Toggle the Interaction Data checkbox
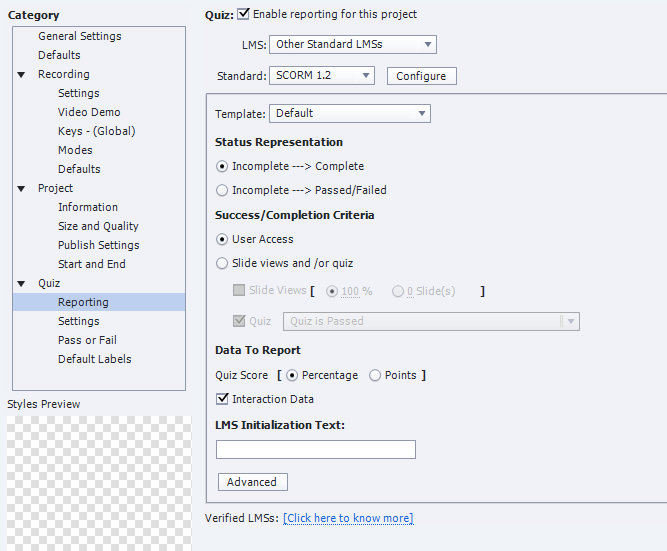This screenshot has height=551, width=667. (223, 399)
